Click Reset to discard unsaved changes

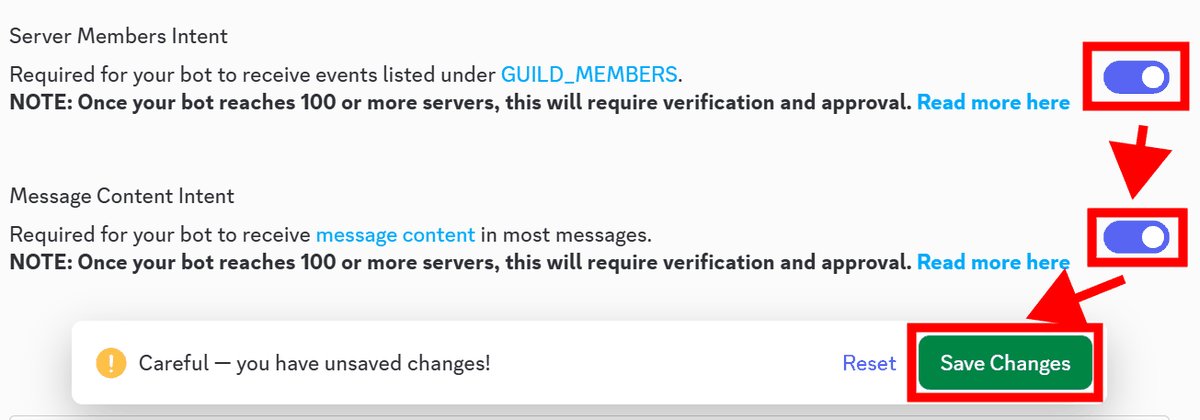(x=869, y=363)
